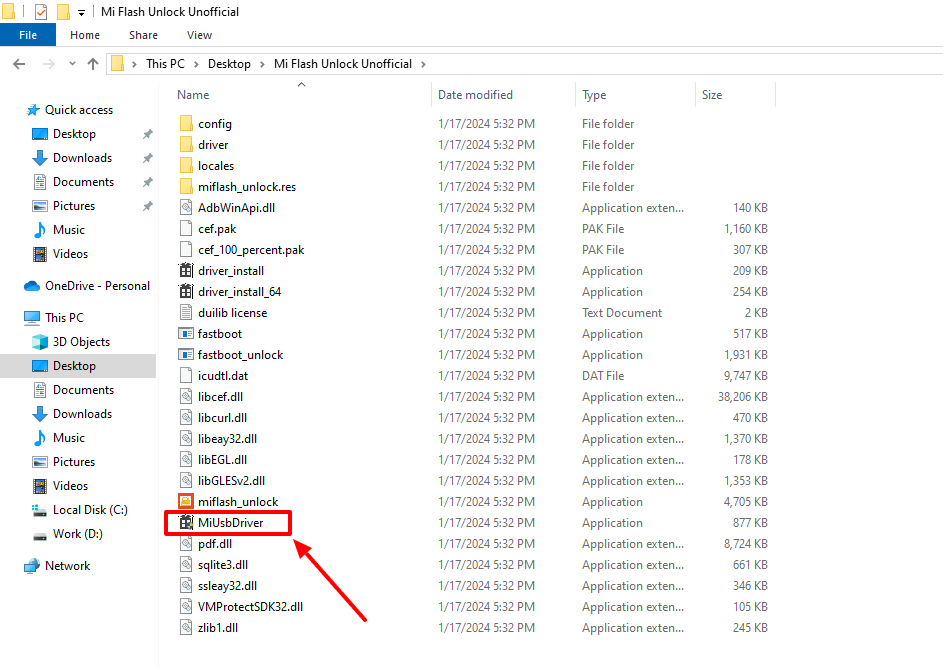Select the ssleay32.dll file name
This screenshot has height=668, width=943.
227,586
